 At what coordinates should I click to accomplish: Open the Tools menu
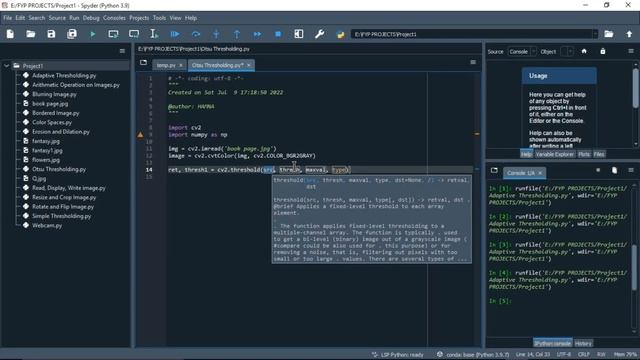click(160, 18)
